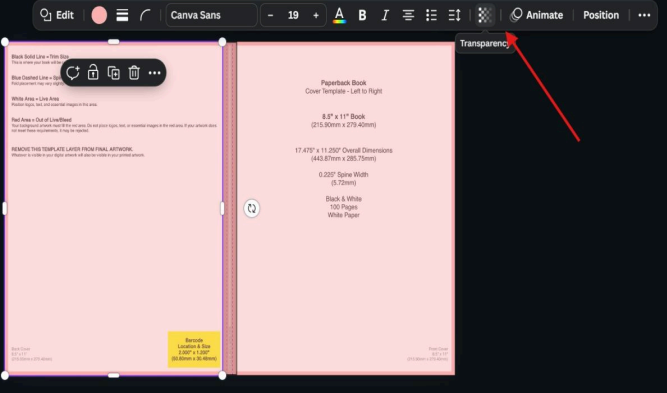Click the rotate handle icon

coord(251,208)
